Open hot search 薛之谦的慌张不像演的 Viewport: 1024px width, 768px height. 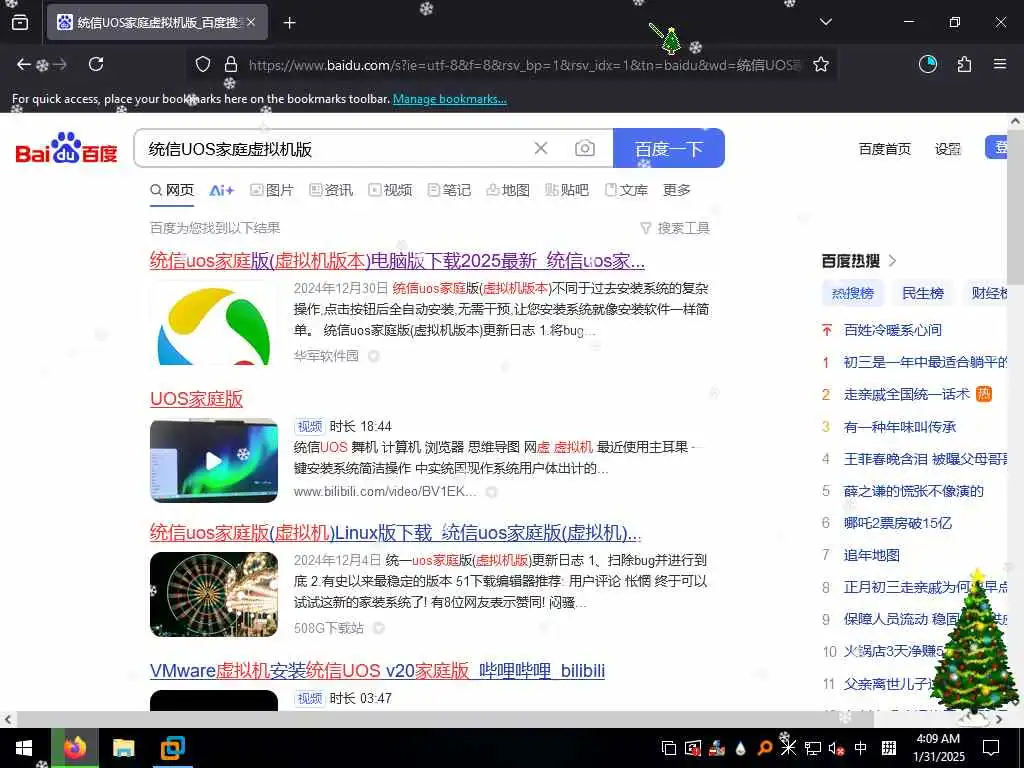pyautogui.click(x=913, y=491)
